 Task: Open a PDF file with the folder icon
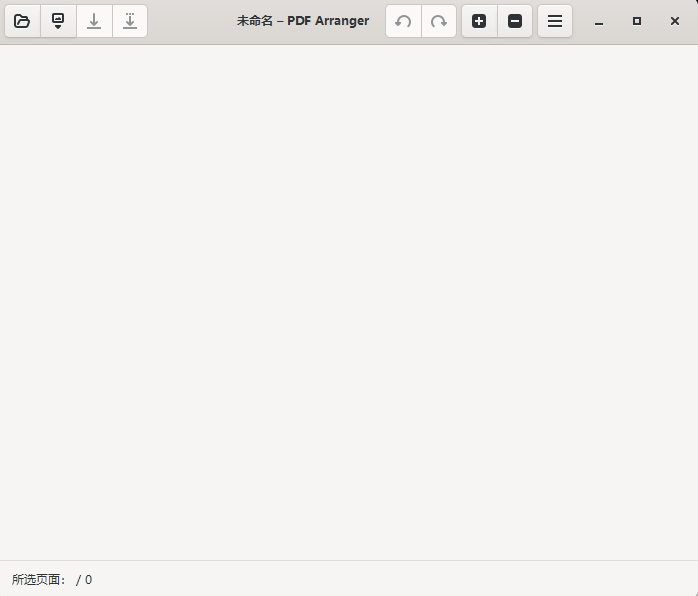(22, 21)
